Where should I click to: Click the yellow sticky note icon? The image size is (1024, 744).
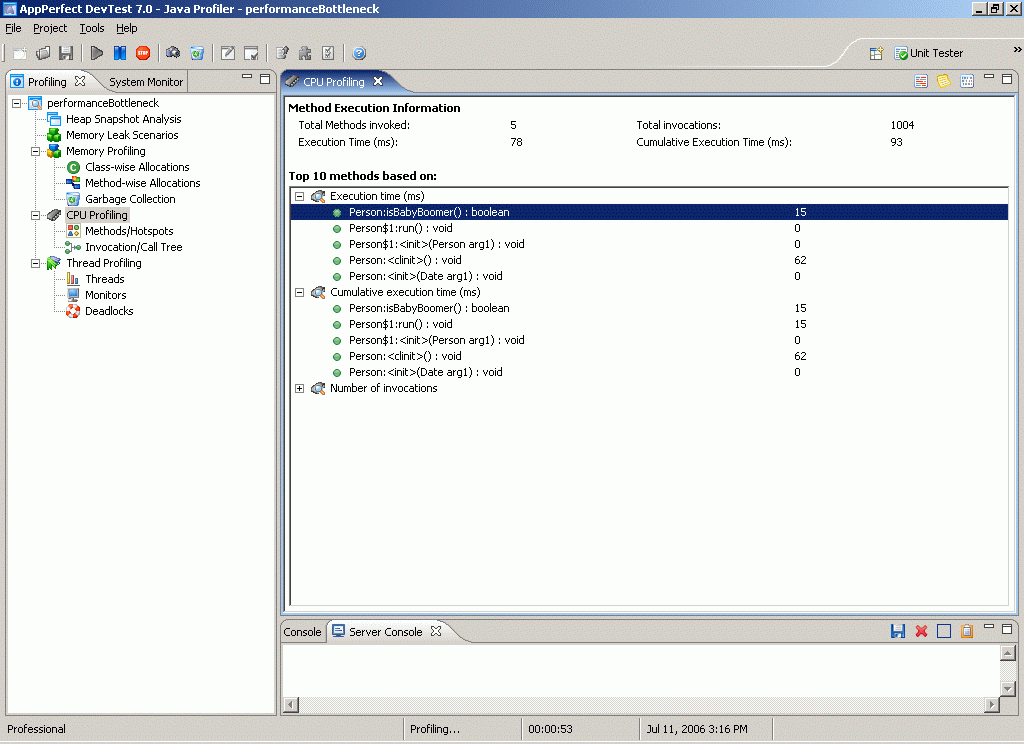tap(944, 81)
